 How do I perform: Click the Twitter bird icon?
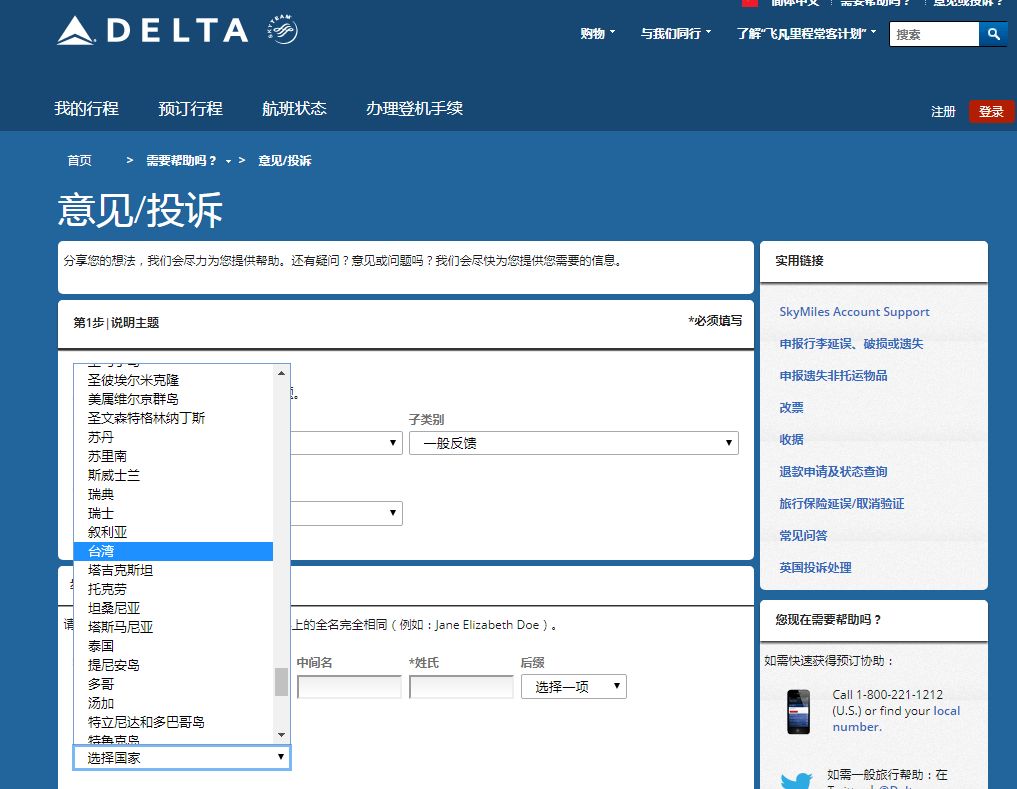[x=796, y=780]
